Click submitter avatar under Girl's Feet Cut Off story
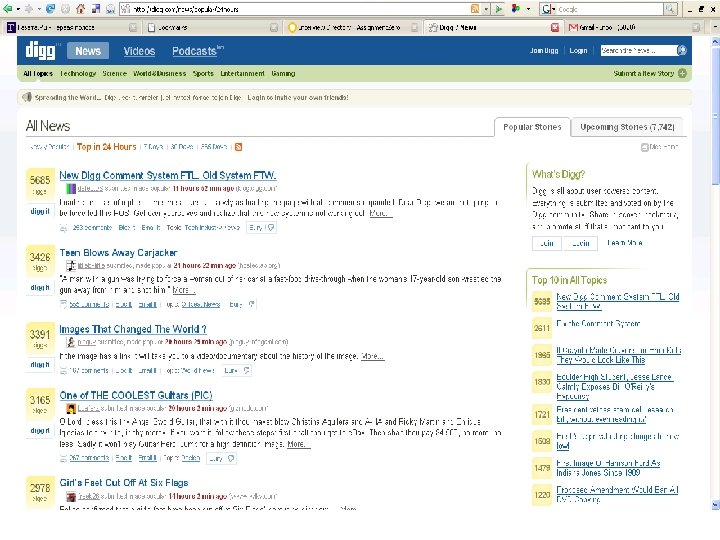Screen dimensions: 720x540 tap(71, 496)
